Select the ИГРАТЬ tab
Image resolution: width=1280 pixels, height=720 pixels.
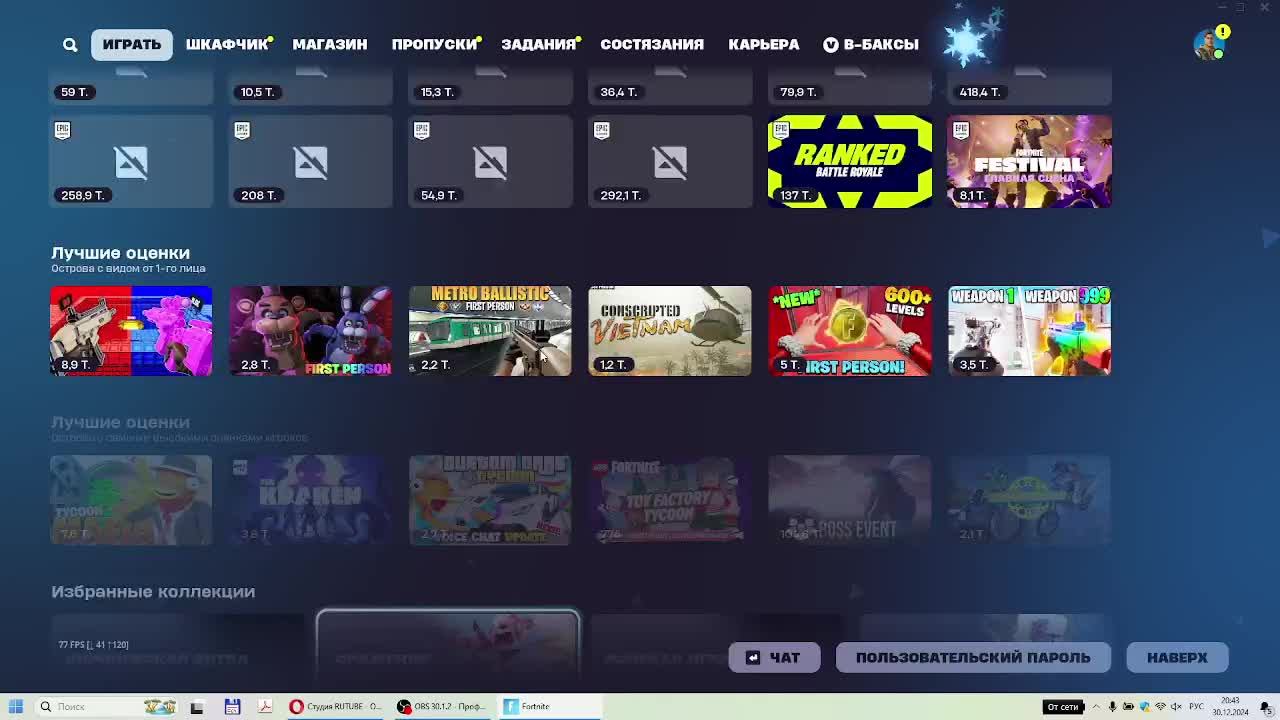coord(132,44)
